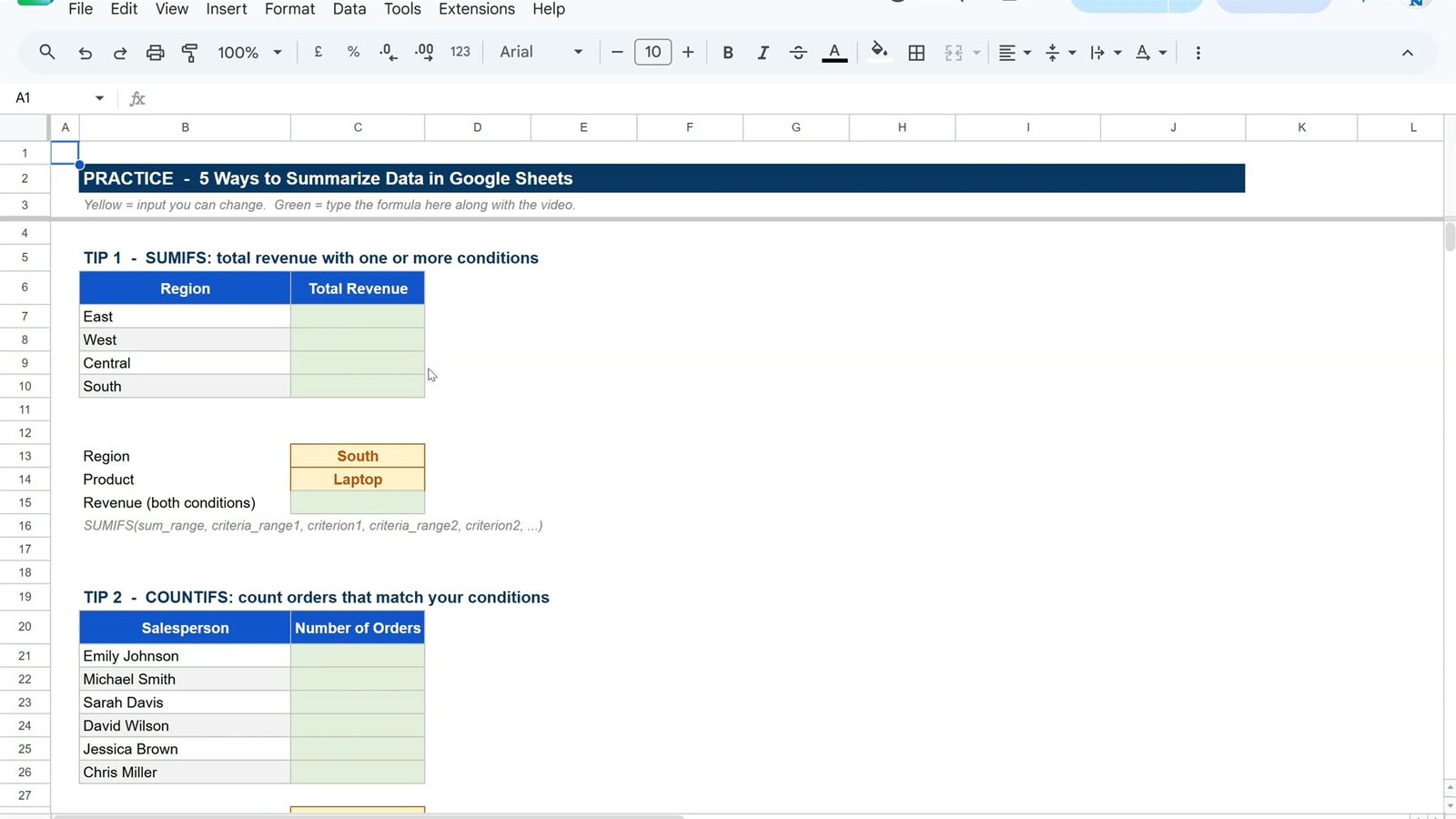Open text wrapping dropdown

1106,53
